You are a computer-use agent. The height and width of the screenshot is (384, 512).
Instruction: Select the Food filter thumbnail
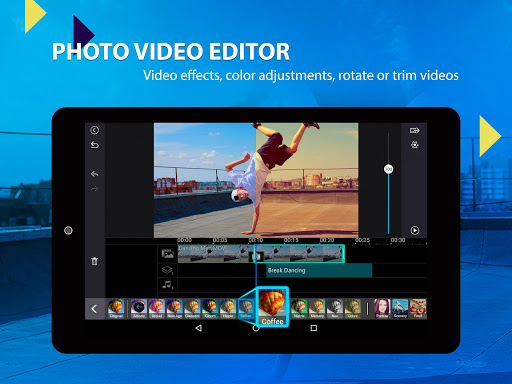[x=418, y=309]
